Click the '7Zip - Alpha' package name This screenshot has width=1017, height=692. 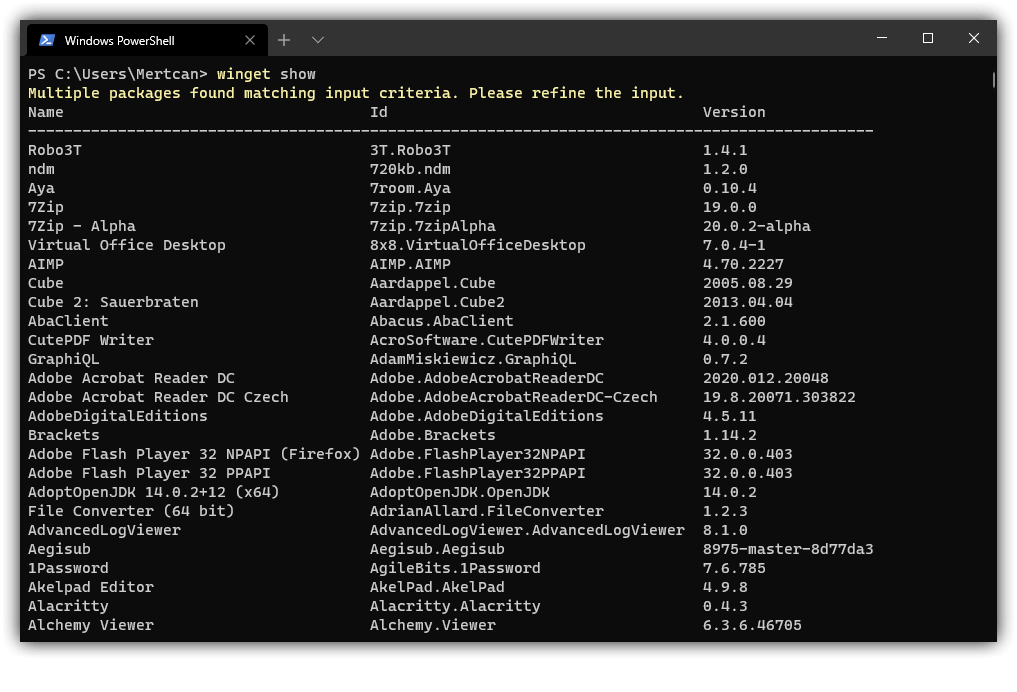click(82, 226)
